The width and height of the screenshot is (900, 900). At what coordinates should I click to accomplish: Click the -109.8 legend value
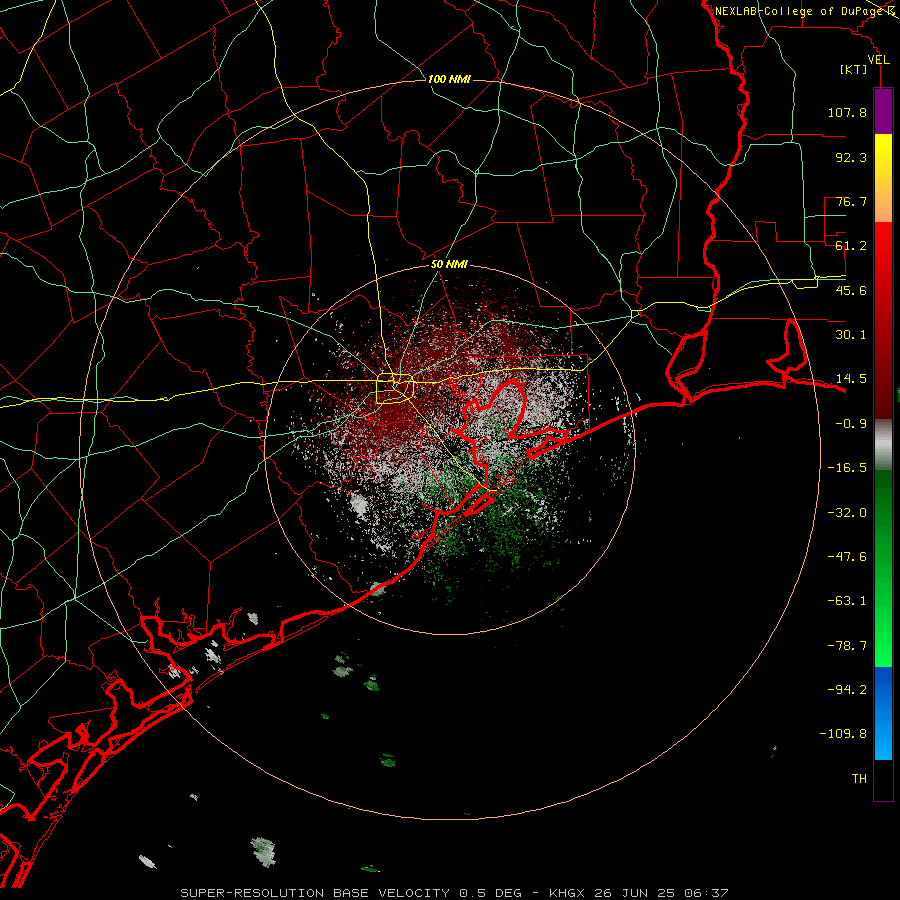tap(843, 734)
